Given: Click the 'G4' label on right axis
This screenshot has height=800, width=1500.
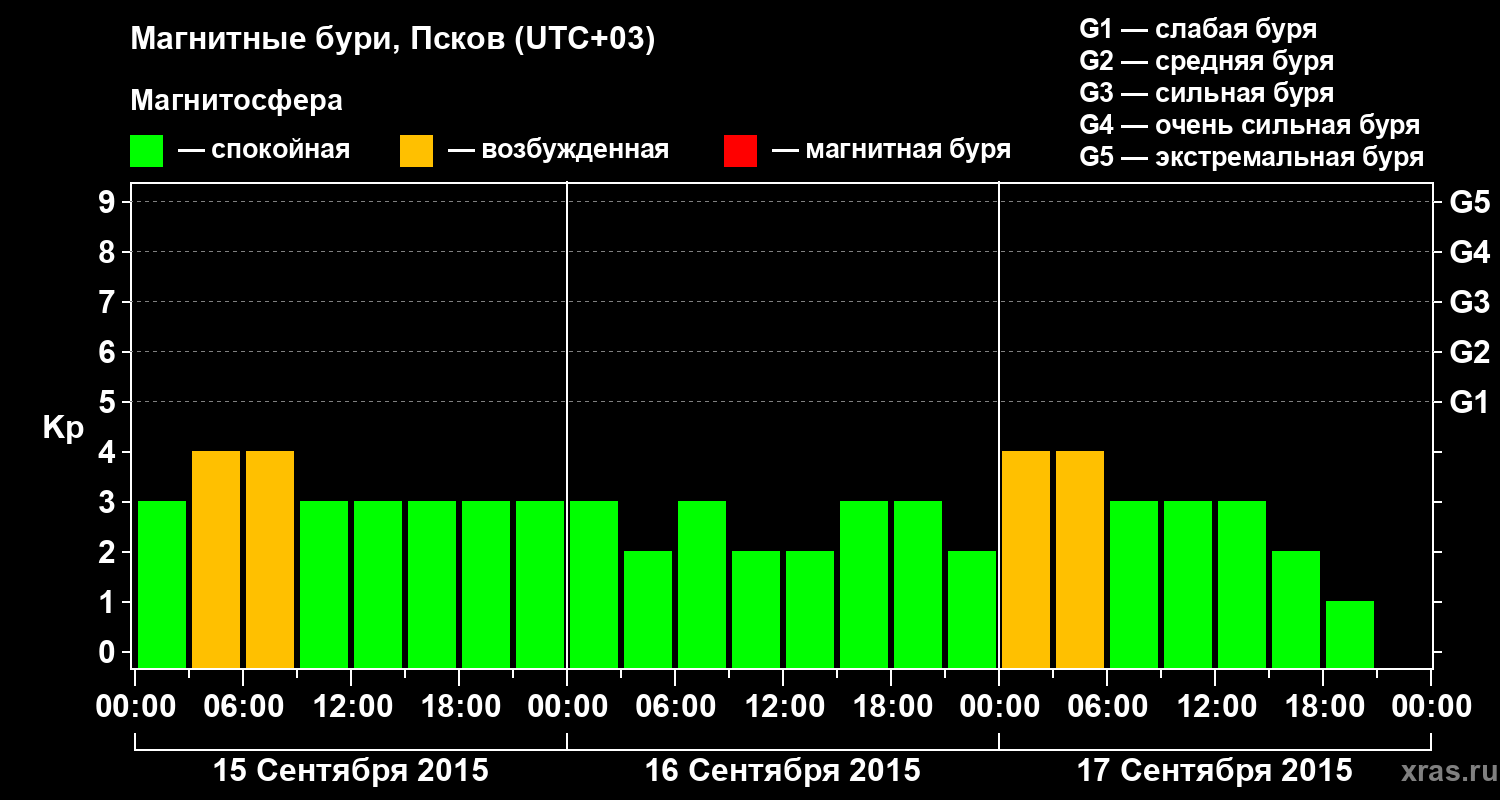Looking at the screenshot, I should [1469, 253].
